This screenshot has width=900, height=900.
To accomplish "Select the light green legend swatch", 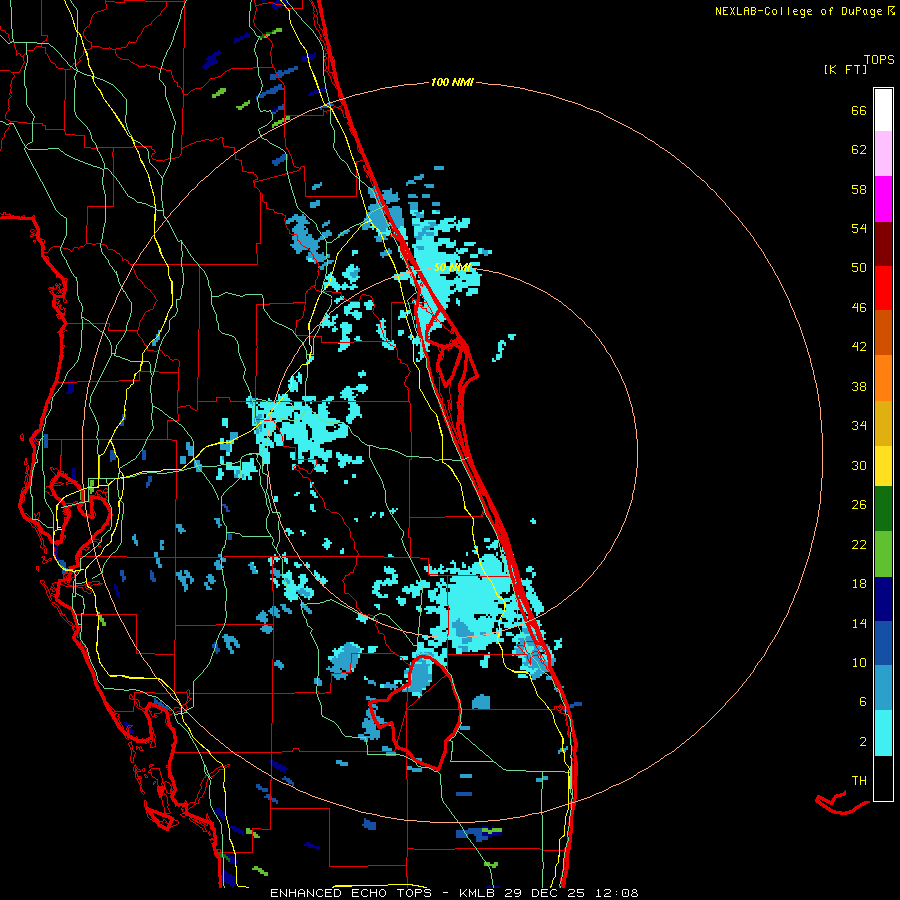I will click(883, 554).
